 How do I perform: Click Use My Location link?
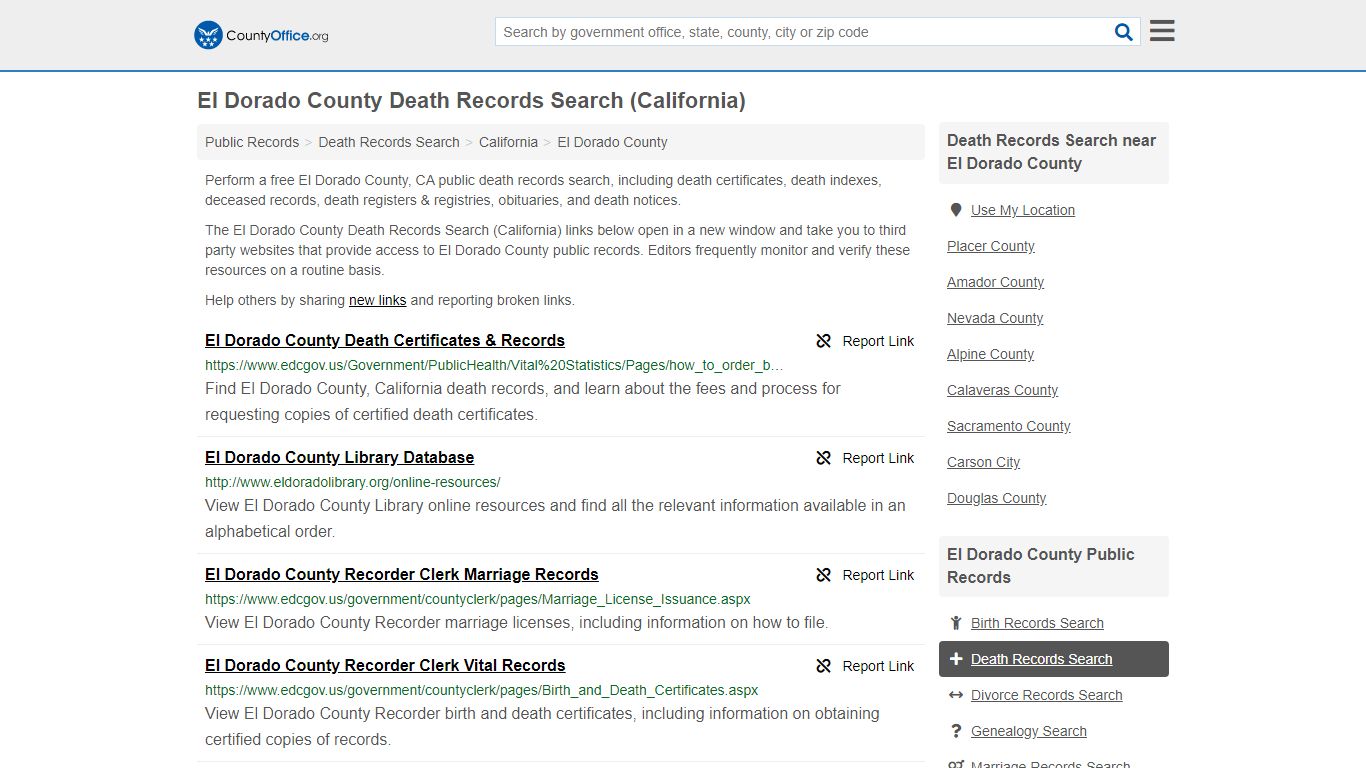point(1023,210)
